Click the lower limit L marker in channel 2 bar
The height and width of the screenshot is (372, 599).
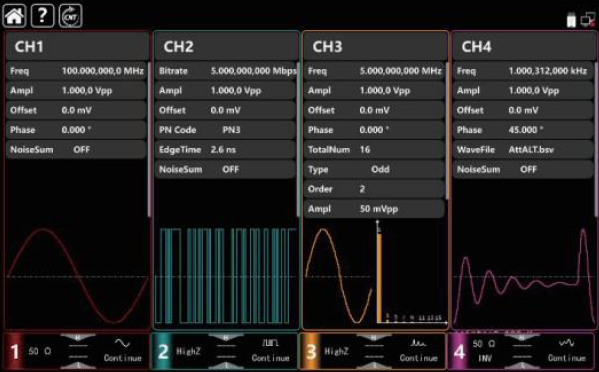click(x=226, y=366)
